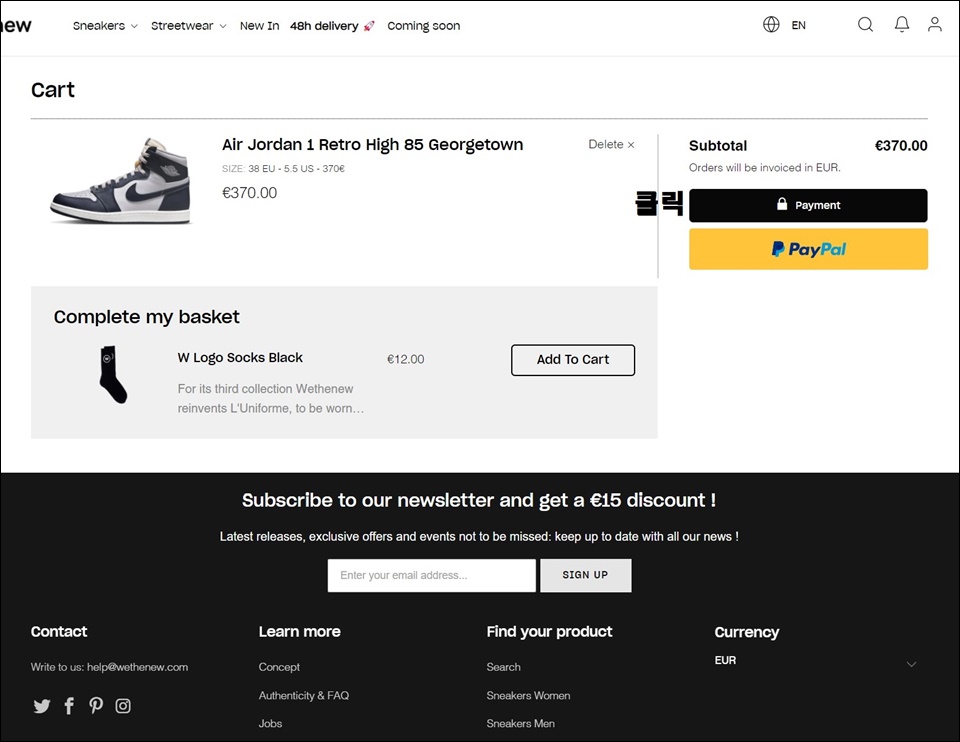The width and height of the screenshot is (960, 742).
Task: Delete the Air Jordan 1 item
Action: coord(611,144)
